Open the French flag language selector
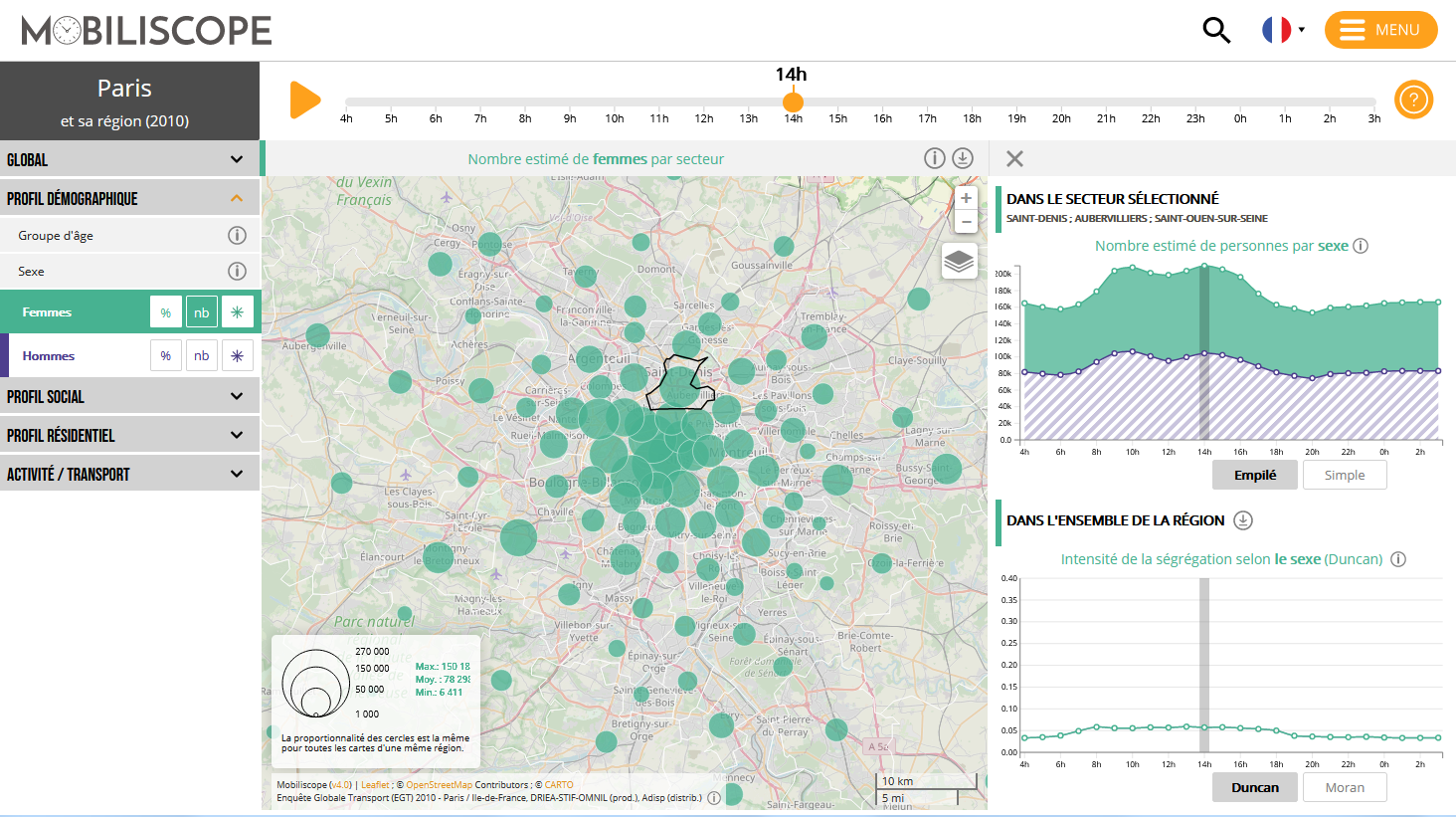This screenshot has height=817, width=1456. 1283,30
